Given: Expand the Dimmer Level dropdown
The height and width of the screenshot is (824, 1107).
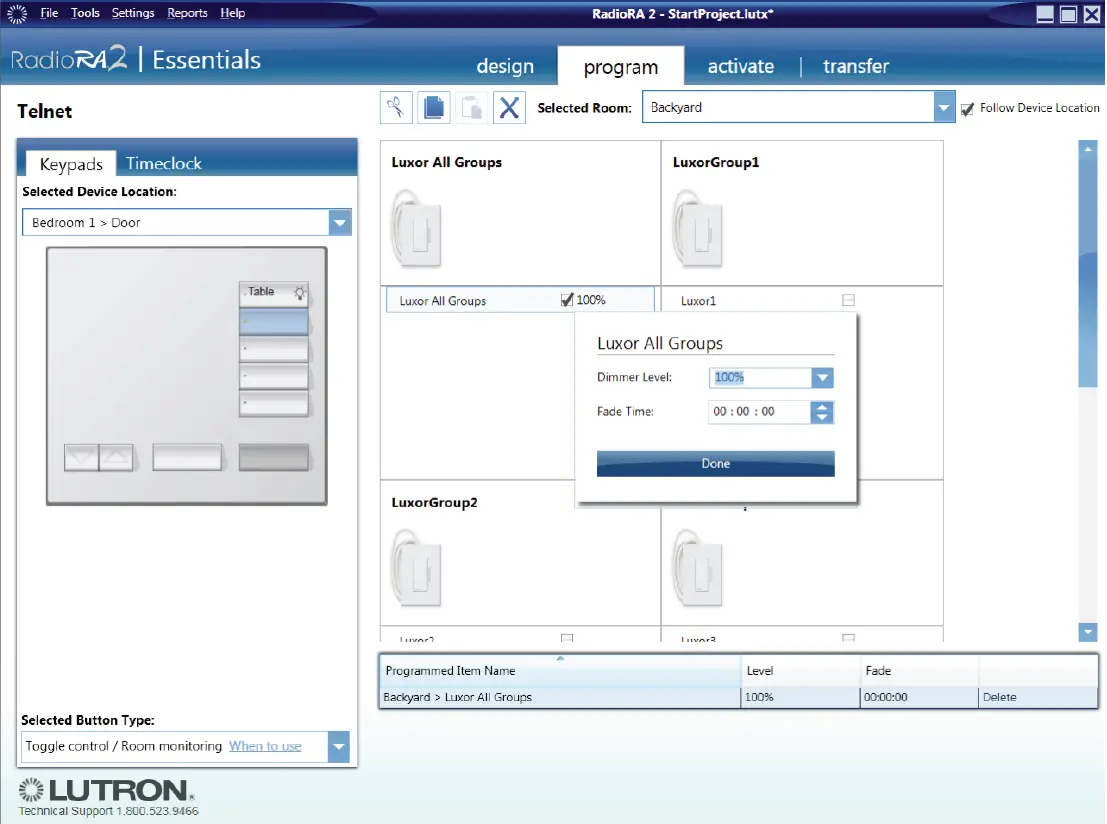Looking at the screenshot, I should (x=822, y=378).
